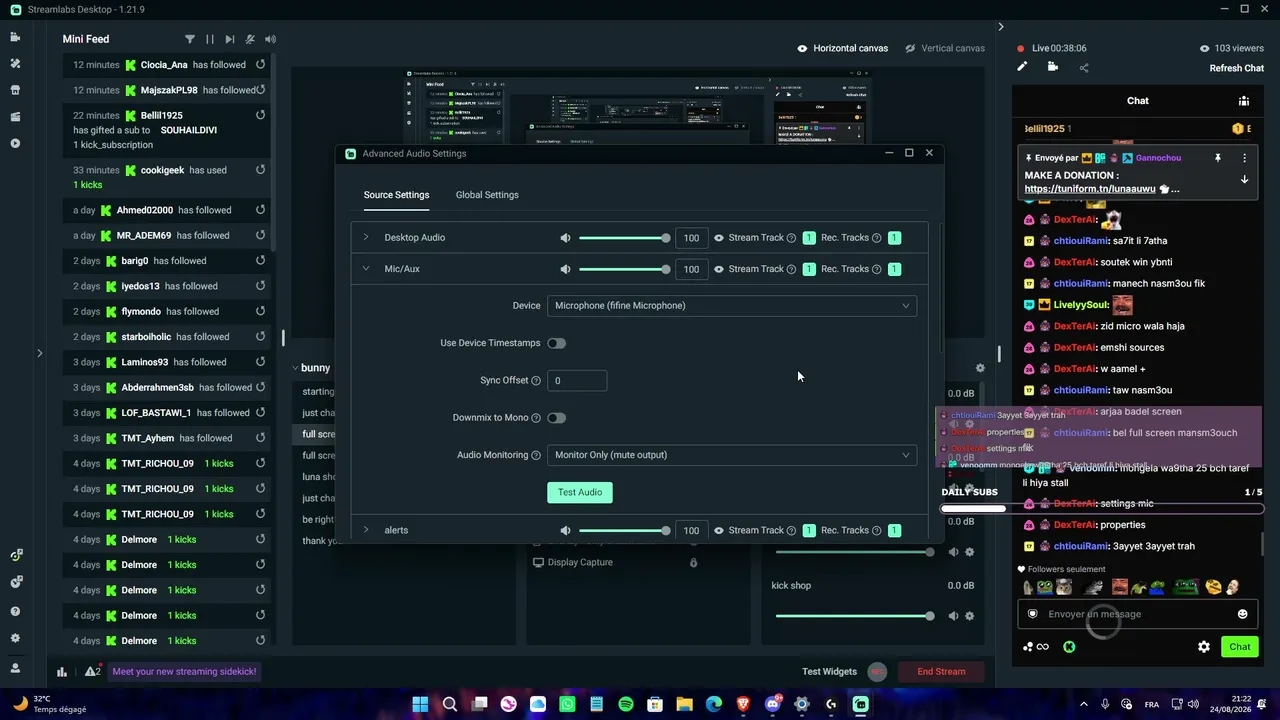The image size is (1280, 720).
Task: Open Discord from the taskbar
Action: (x=772, y=704)
